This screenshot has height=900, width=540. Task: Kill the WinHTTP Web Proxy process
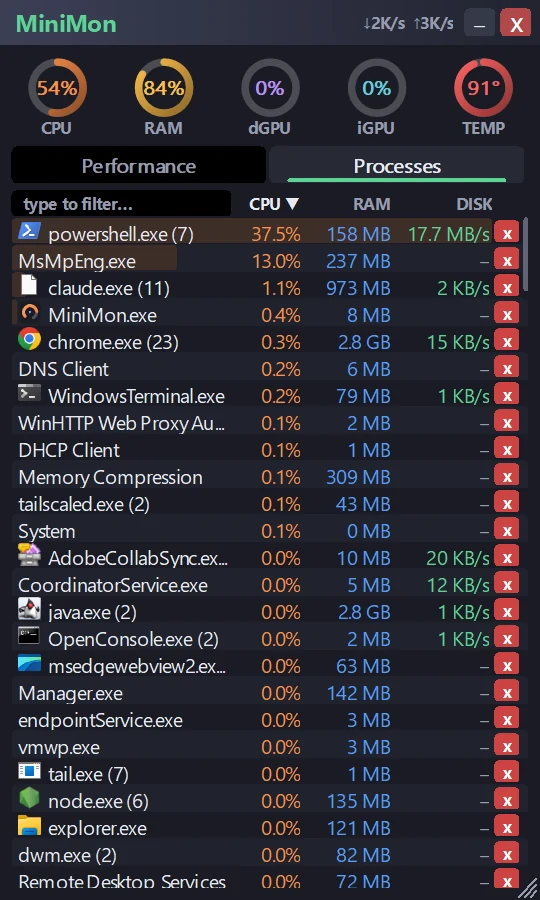[x=507, y=422]
